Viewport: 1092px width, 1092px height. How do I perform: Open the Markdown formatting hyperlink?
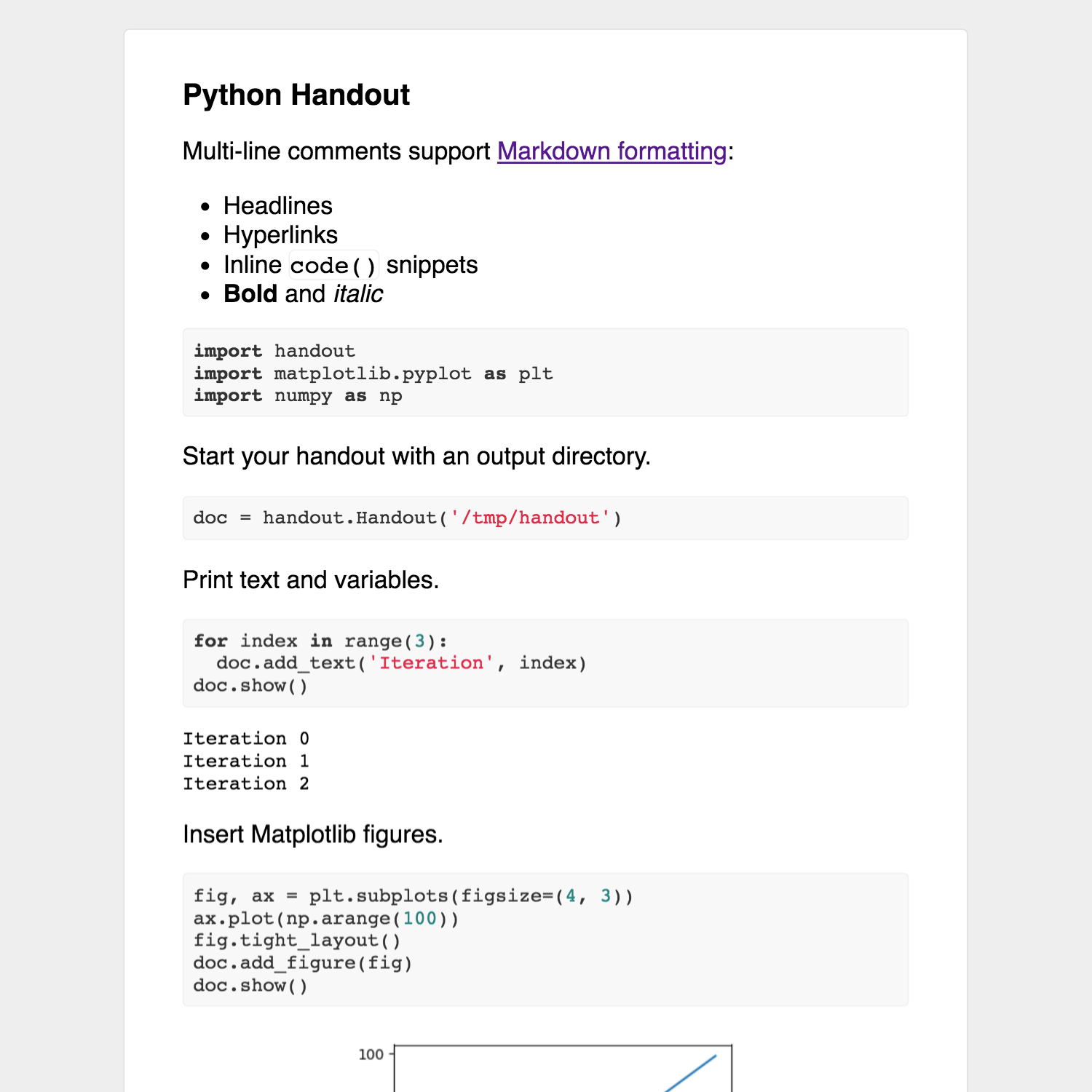(612, 151)
